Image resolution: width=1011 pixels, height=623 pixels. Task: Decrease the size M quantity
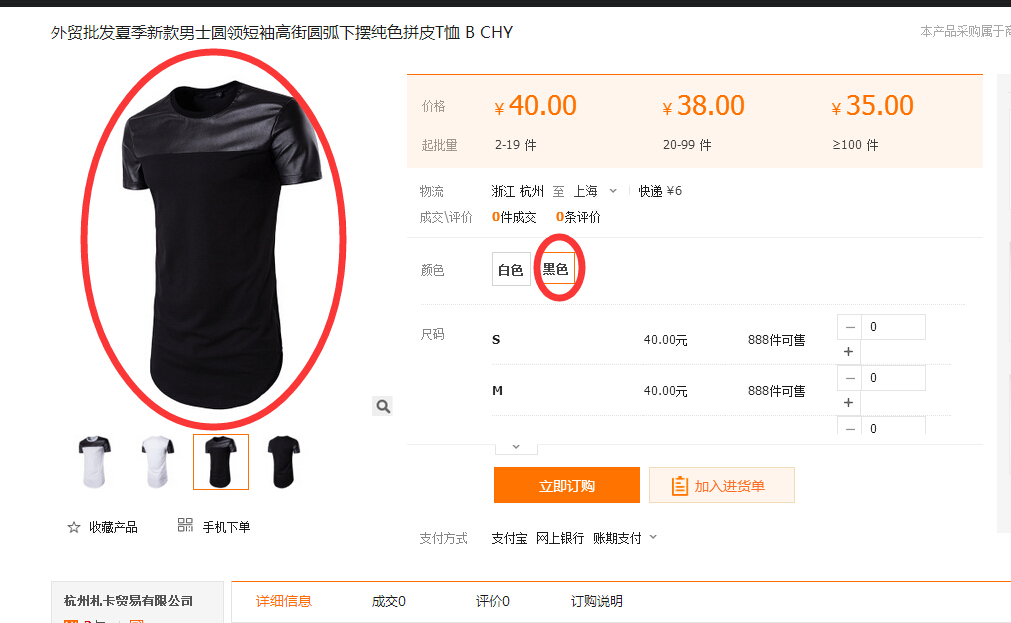(850, 378)
